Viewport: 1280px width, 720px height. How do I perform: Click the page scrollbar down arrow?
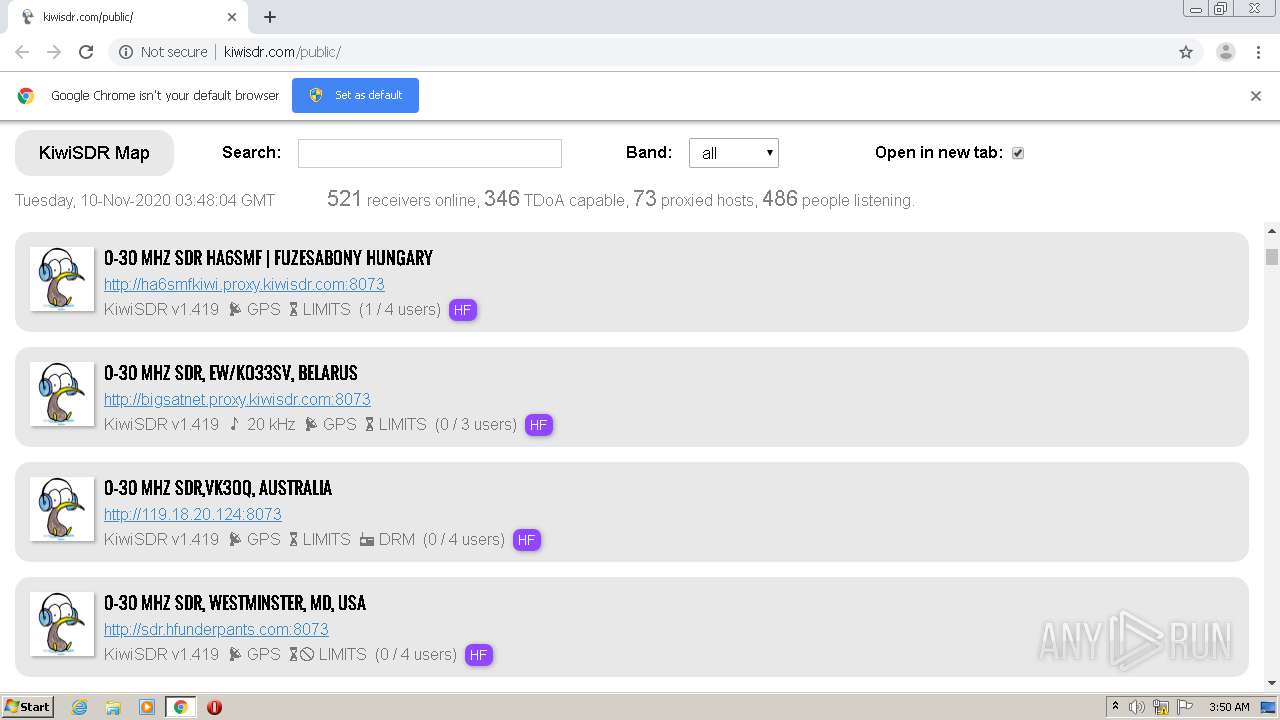point(1272,683)
